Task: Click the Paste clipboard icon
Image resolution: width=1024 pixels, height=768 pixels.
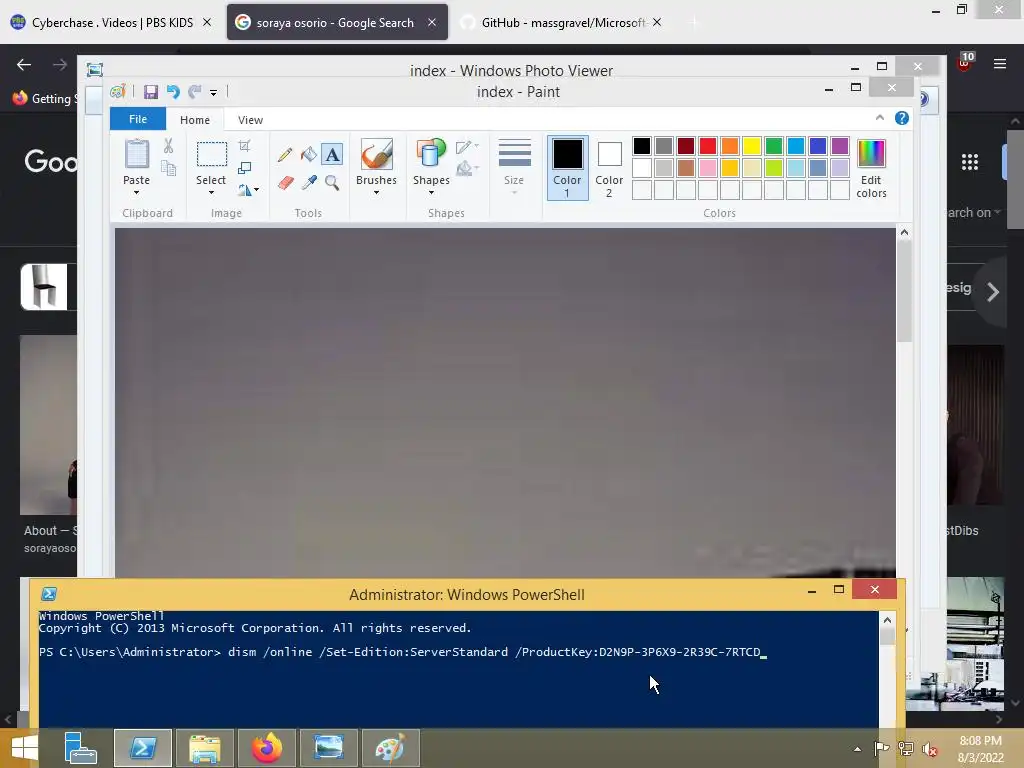Action: coord(136,154)
